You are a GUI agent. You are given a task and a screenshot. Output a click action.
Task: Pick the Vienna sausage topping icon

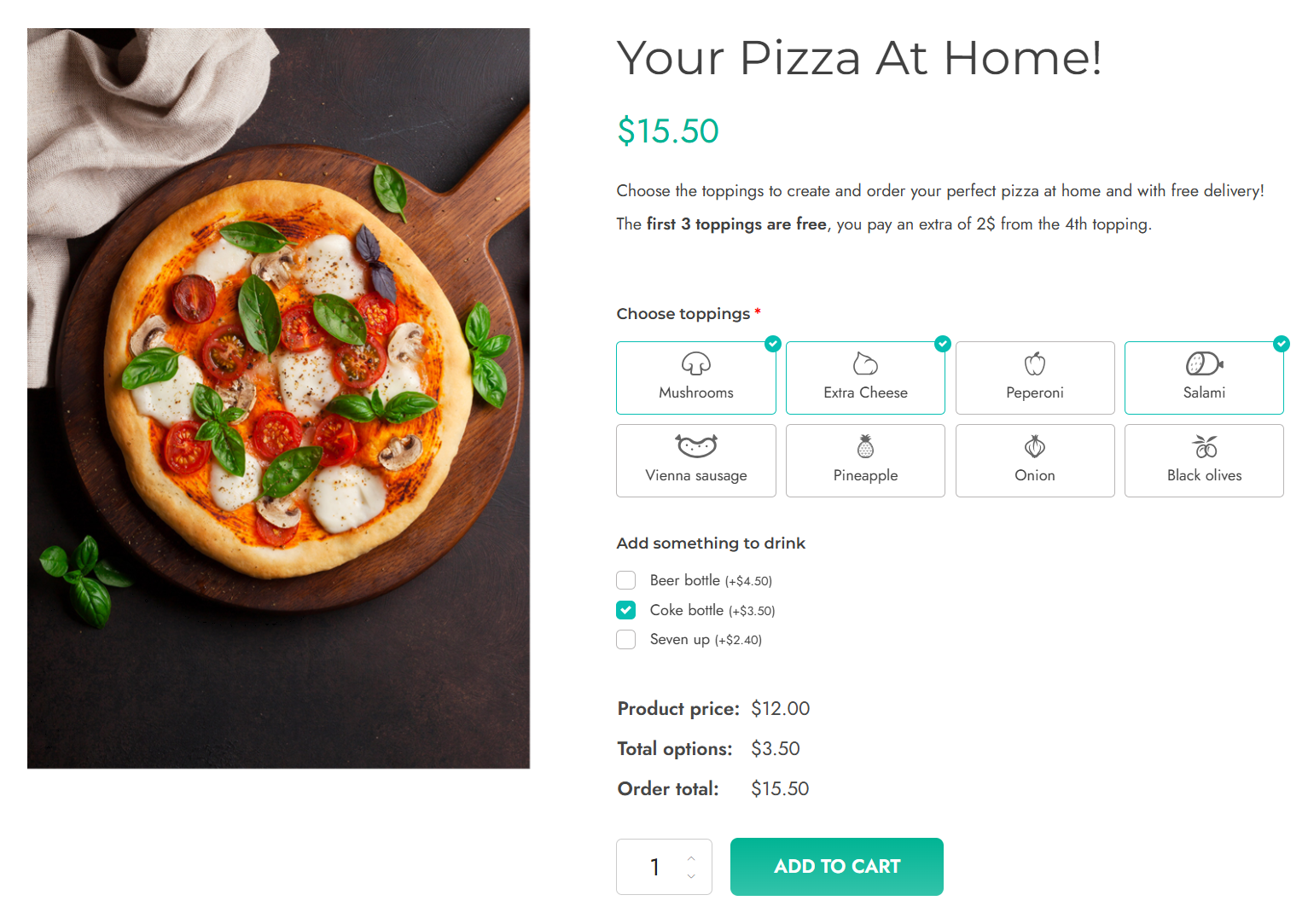click(695, 447)
